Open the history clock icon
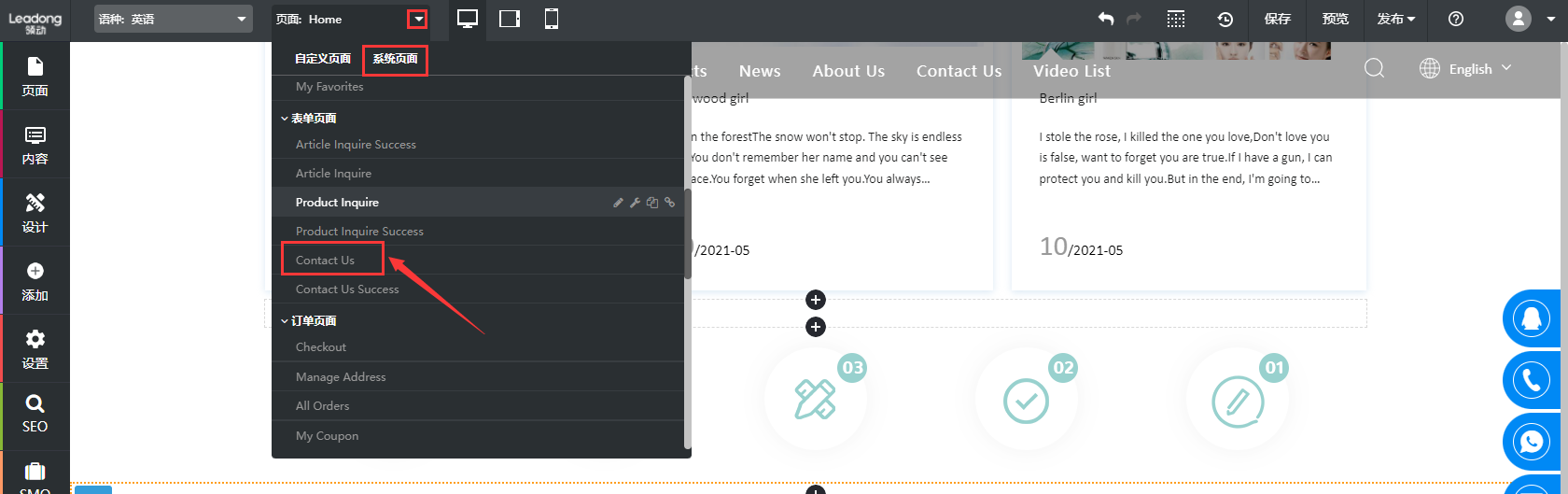1568x494 pixels. click(x=1225, y=19)
